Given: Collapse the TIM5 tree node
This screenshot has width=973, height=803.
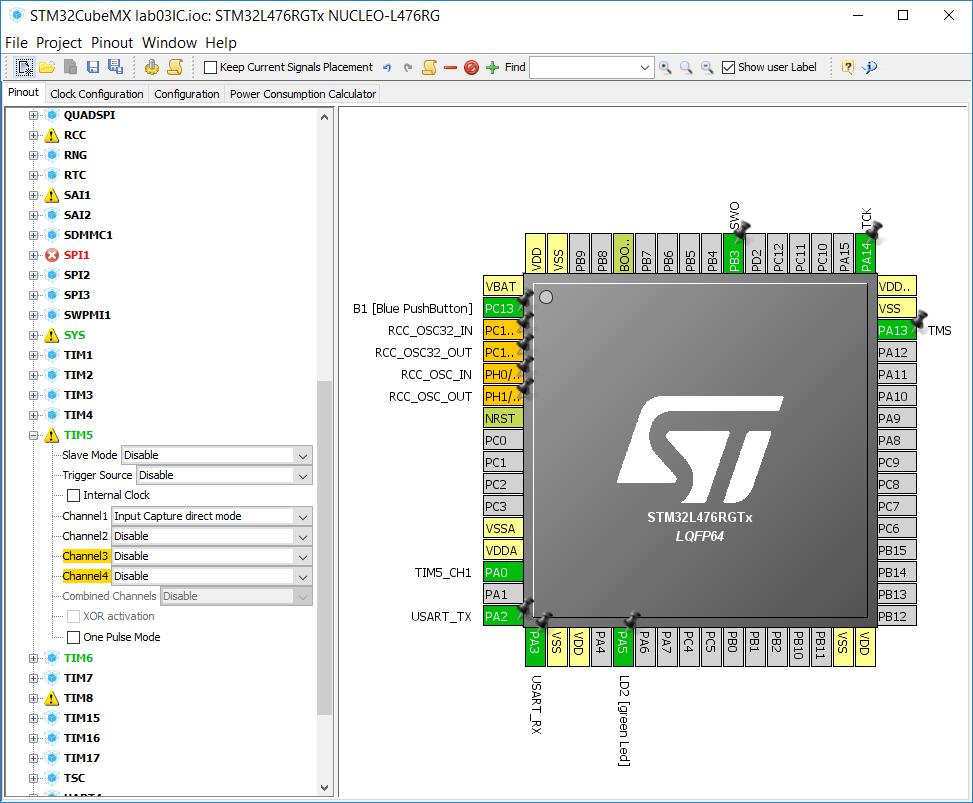Looking at the screenshot, I should click(34, 435).
